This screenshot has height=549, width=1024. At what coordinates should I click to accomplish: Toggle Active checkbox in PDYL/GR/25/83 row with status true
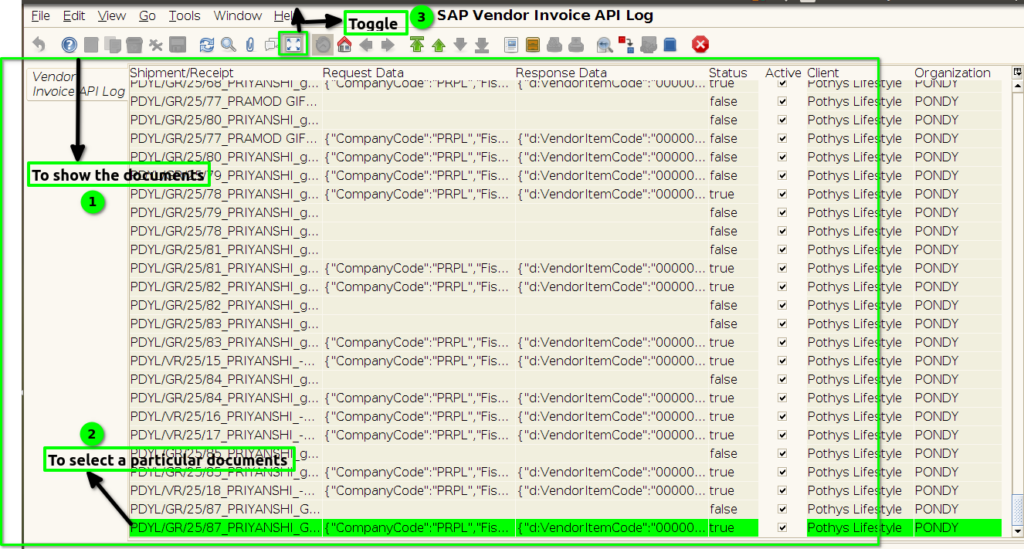pyautogui.click(x=782, y=342)
